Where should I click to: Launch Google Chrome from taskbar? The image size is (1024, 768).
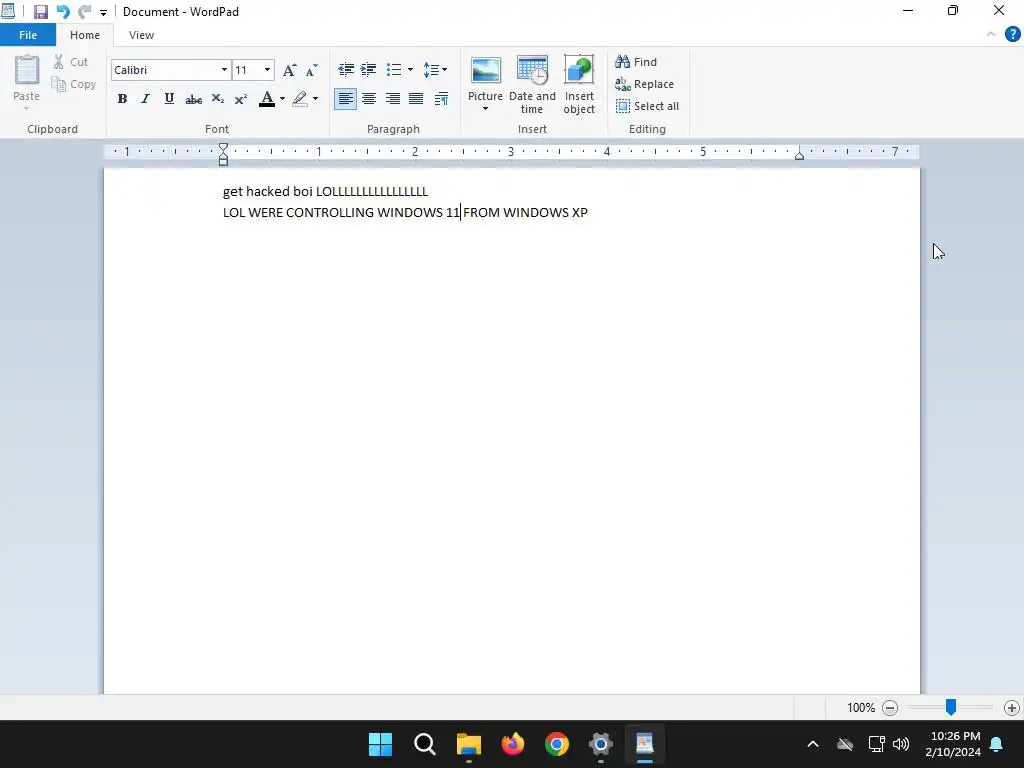556,744
